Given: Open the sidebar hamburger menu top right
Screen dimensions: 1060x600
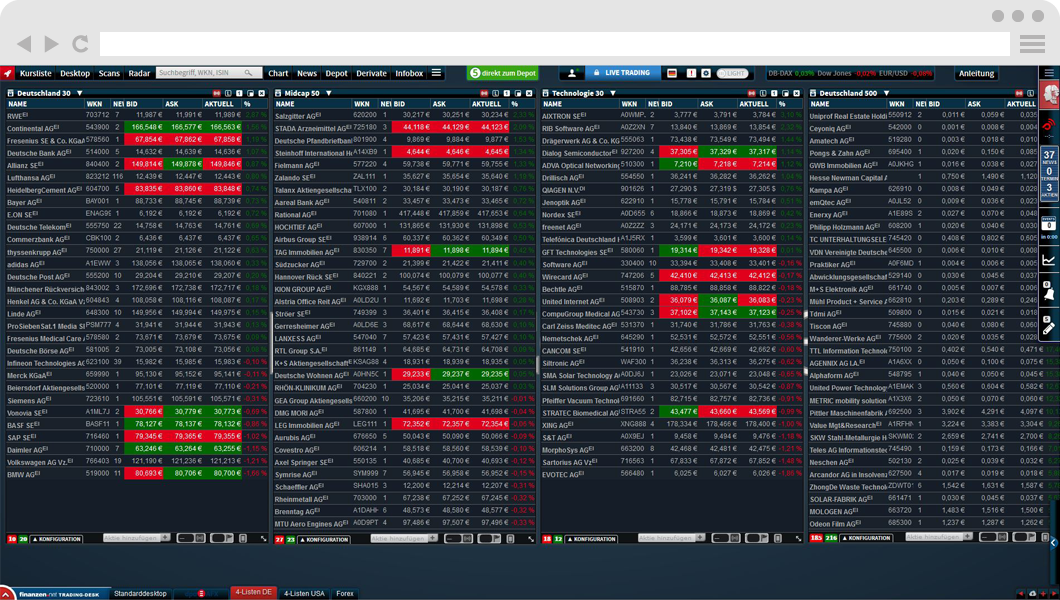Looking at the screenshot, I should 1049,73.
